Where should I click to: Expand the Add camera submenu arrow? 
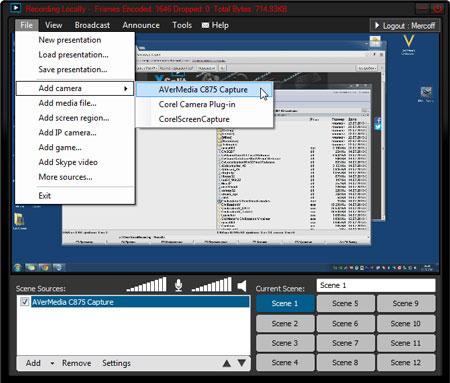[126, 88]
